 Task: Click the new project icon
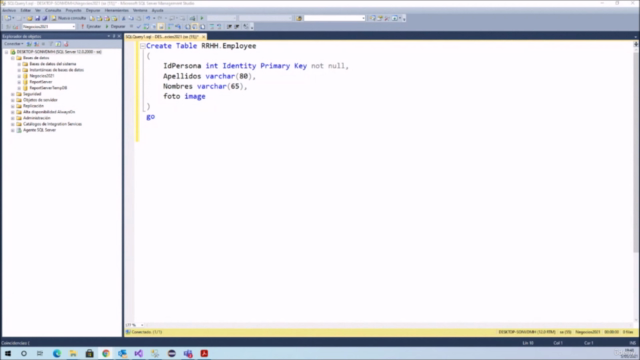(7, 18)
